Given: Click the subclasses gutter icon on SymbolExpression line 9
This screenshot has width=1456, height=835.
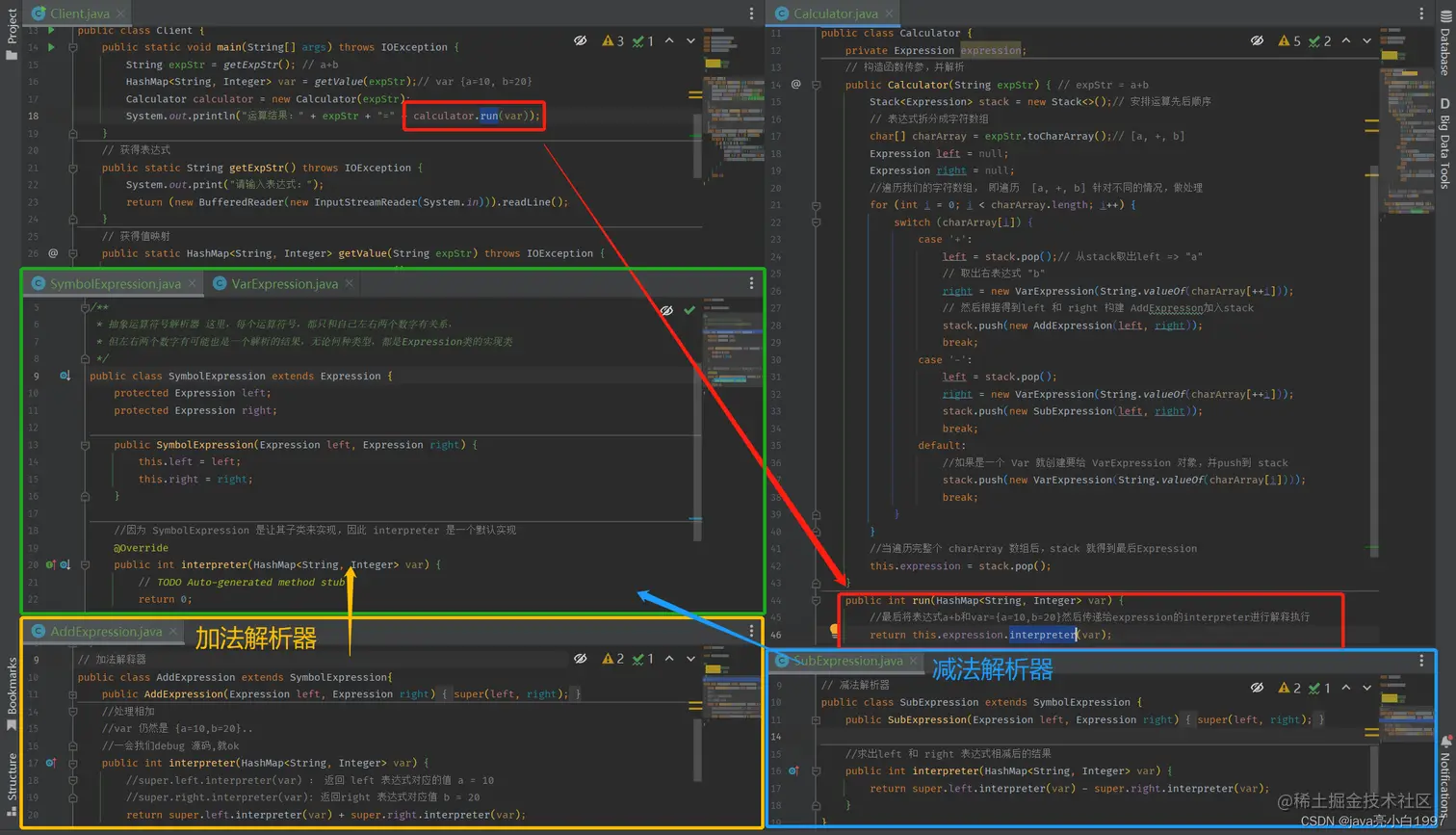Looking at the screenshot, I should (65, 376).
